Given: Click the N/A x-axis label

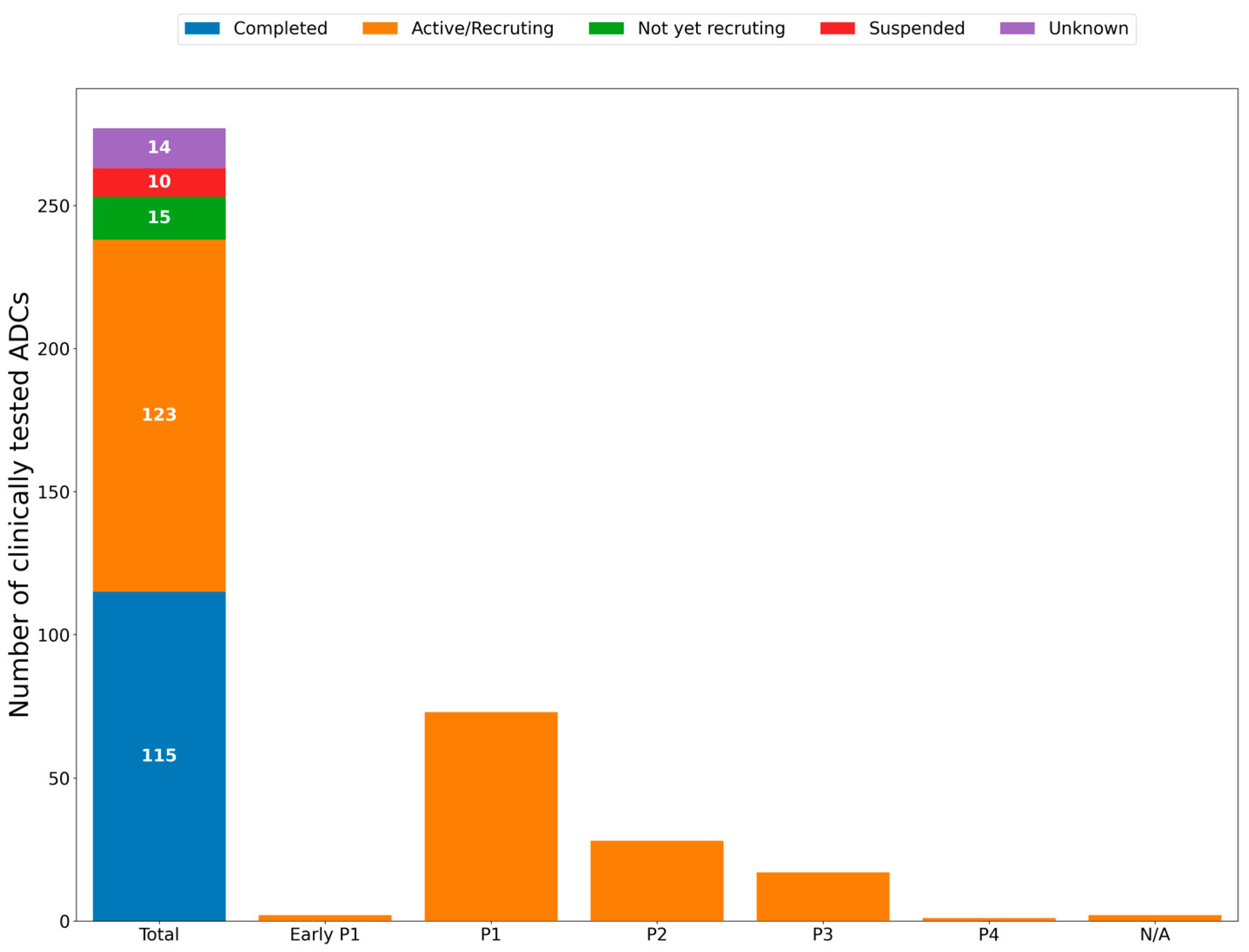Looking at the screenshot, I should click(1154, 934).
